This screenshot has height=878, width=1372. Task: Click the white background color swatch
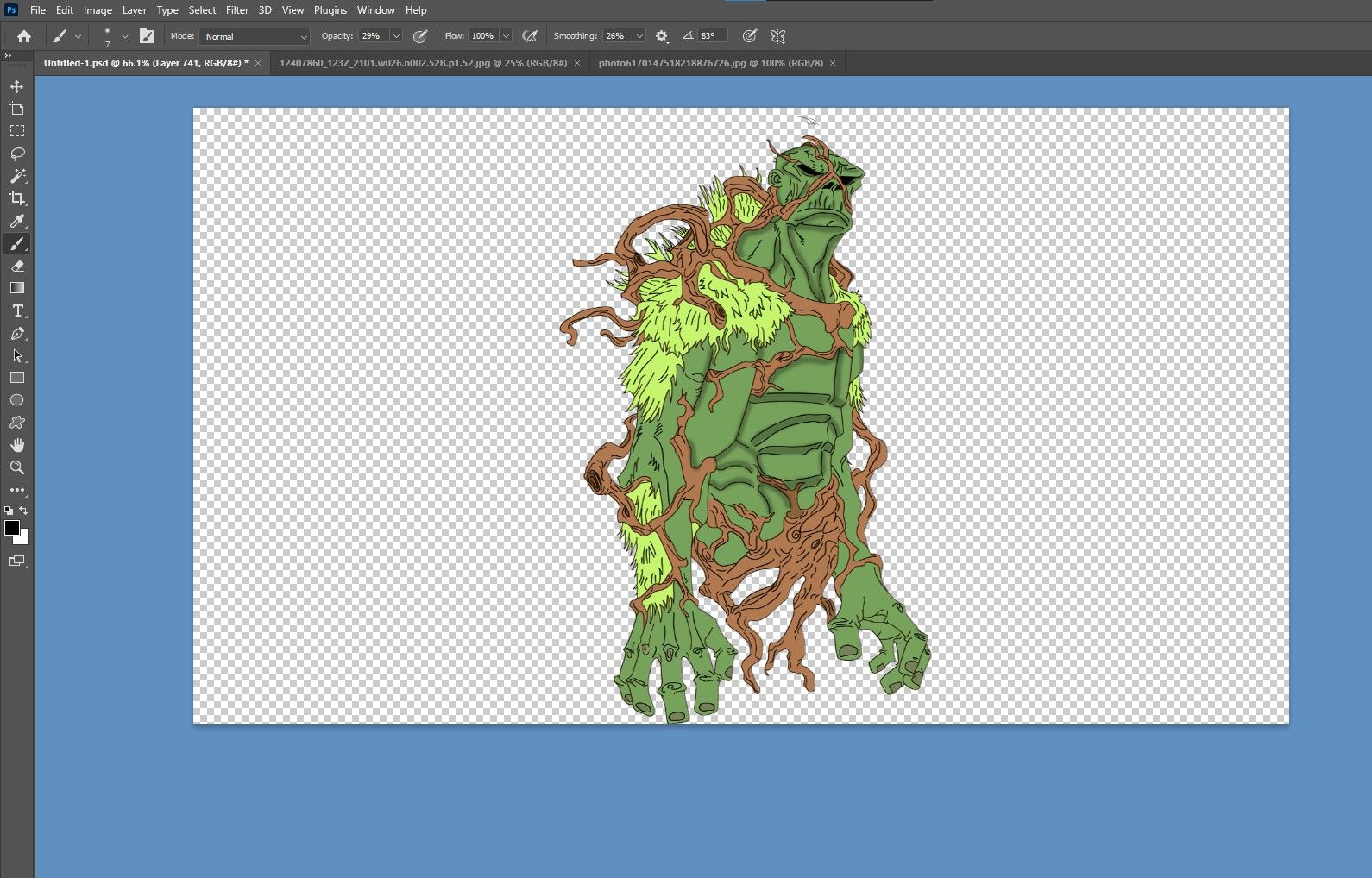point(24,540)
